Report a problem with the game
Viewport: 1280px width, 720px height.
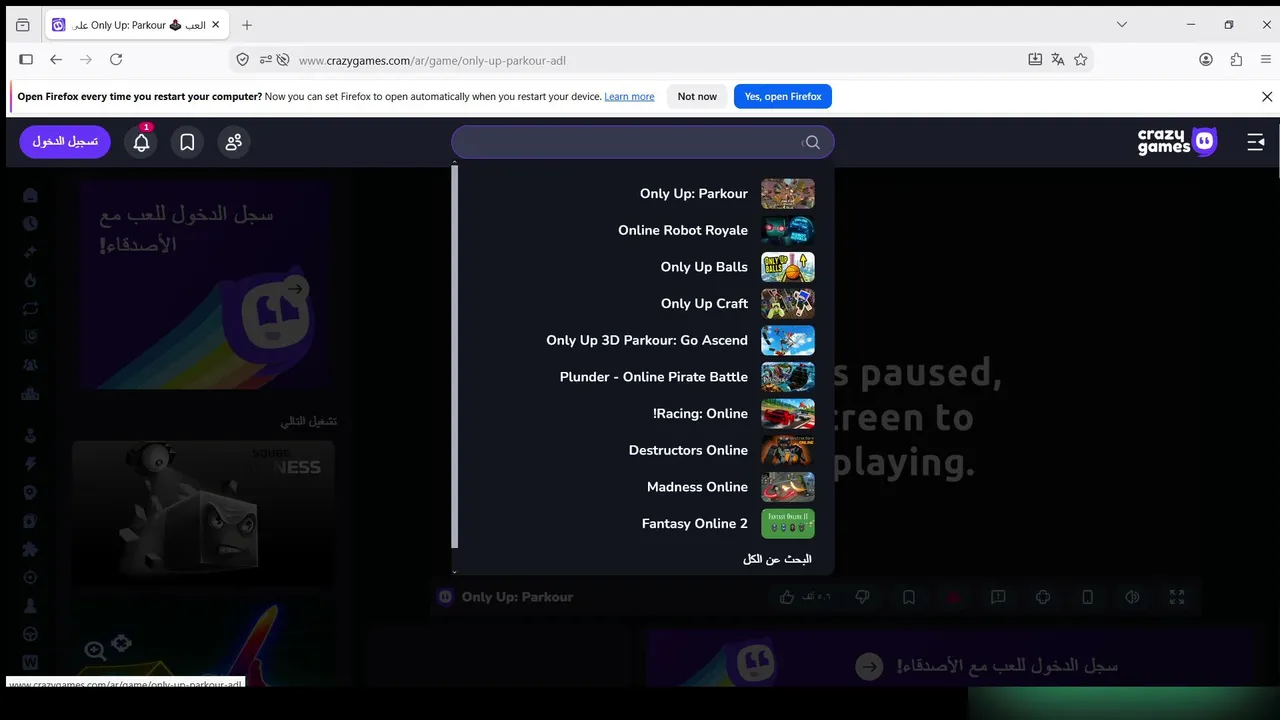point(998,597)
